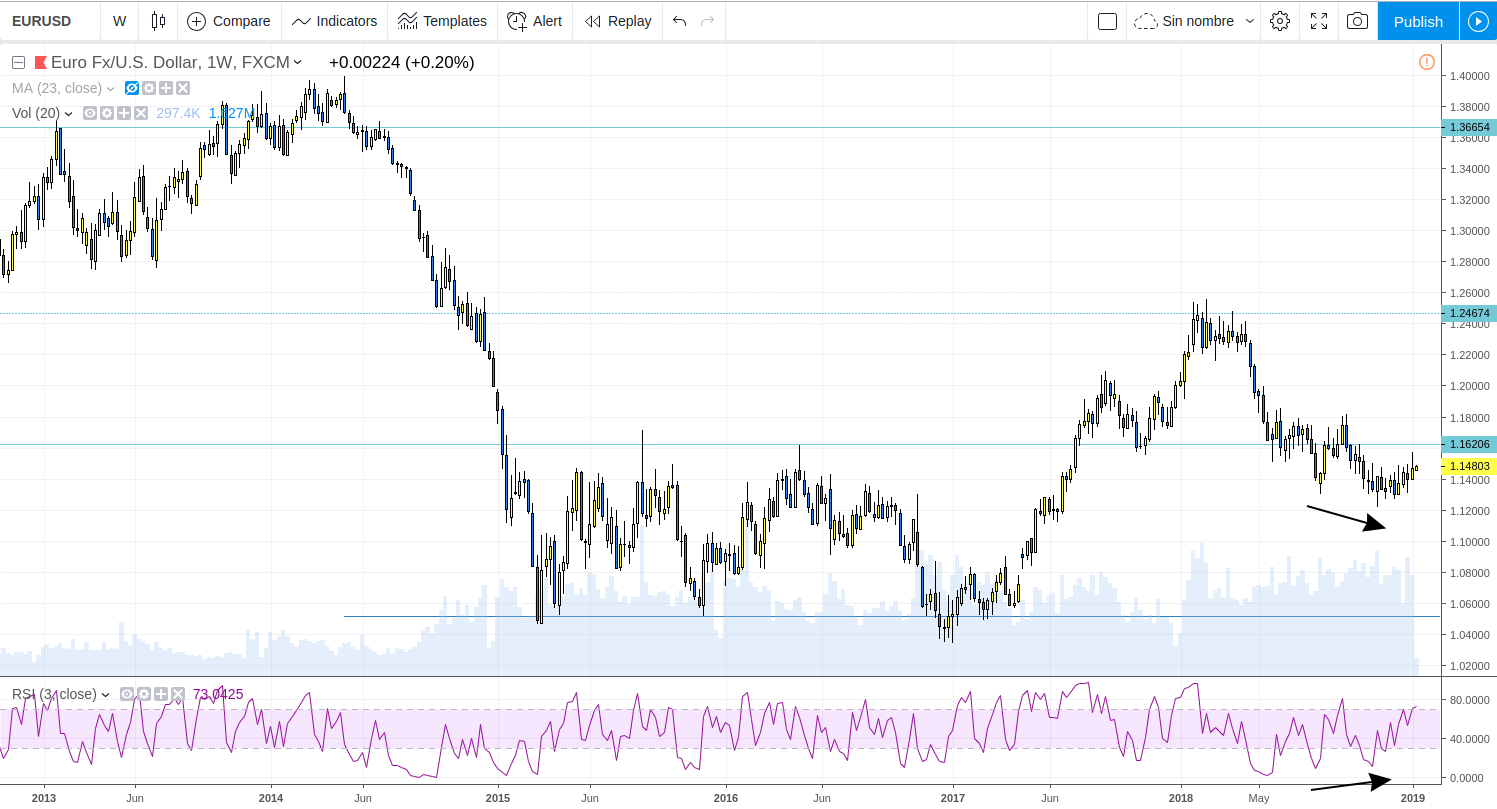Image resolution: width=1497 pixels, height=809 pixels.
Task: Open the Sin nombre layout dropdown
Action: (x=1192, y=20)
